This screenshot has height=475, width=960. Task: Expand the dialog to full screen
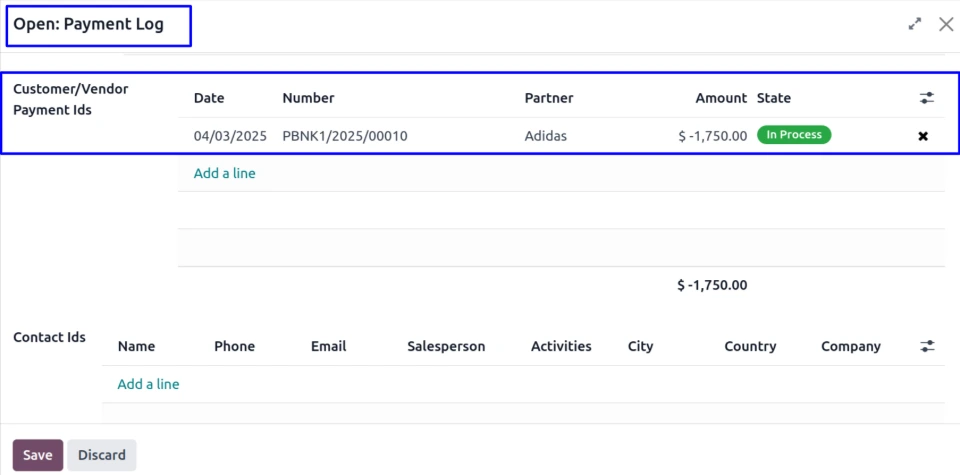coord(914,24)
